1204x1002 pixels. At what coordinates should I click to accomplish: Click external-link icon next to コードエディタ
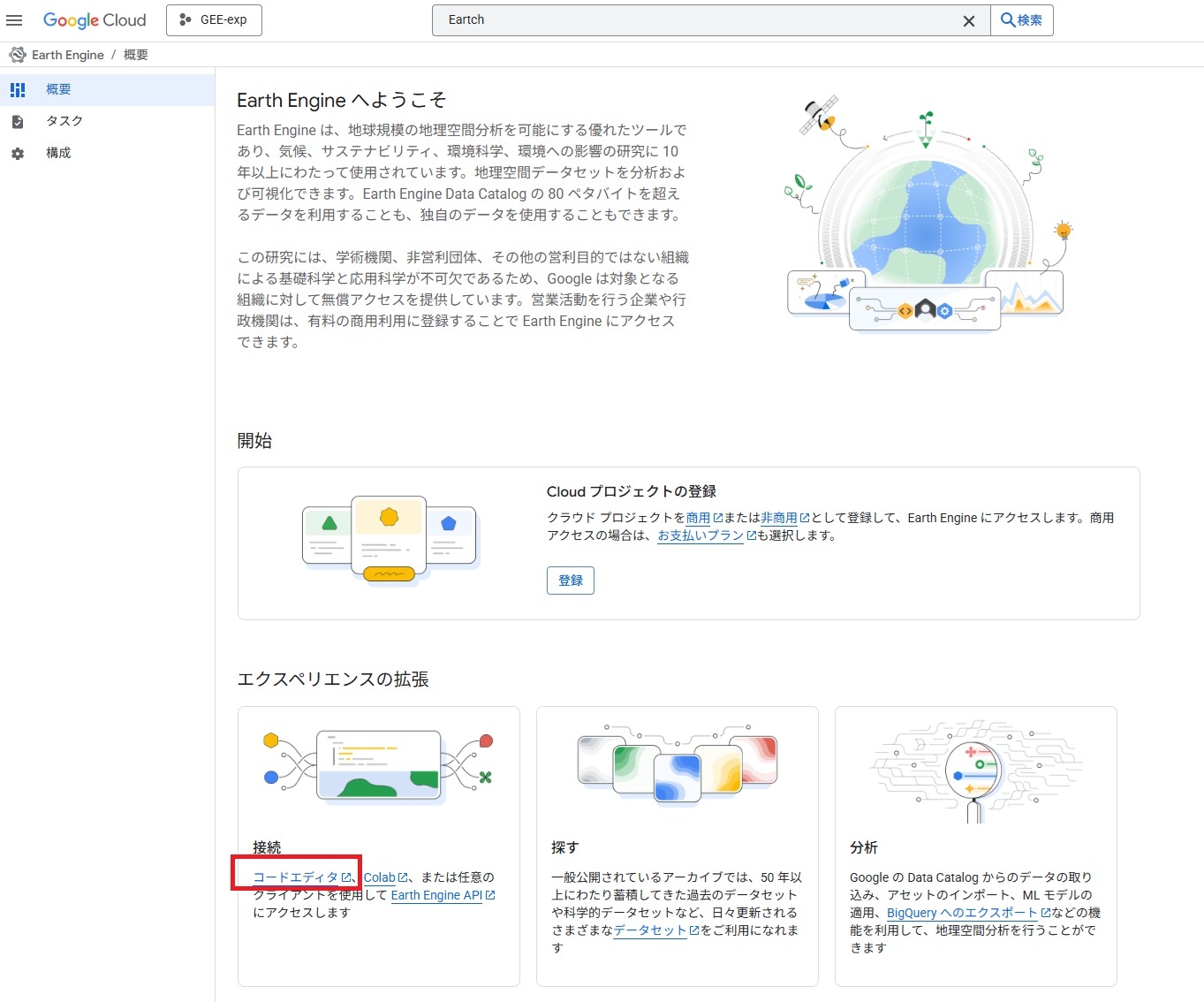346,877
